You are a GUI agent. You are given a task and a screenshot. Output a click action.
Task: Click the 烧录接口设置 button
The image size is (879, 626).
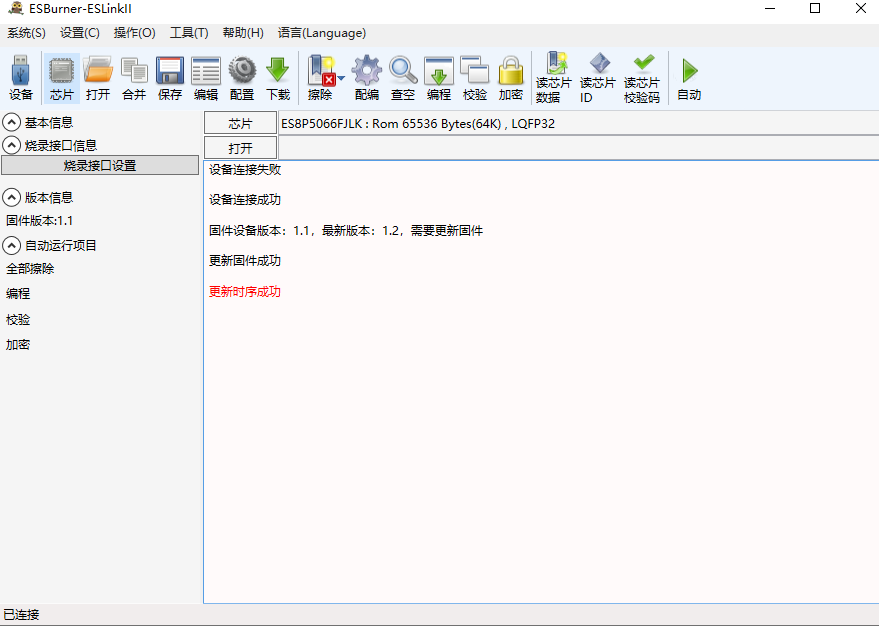tap(100, 165)
